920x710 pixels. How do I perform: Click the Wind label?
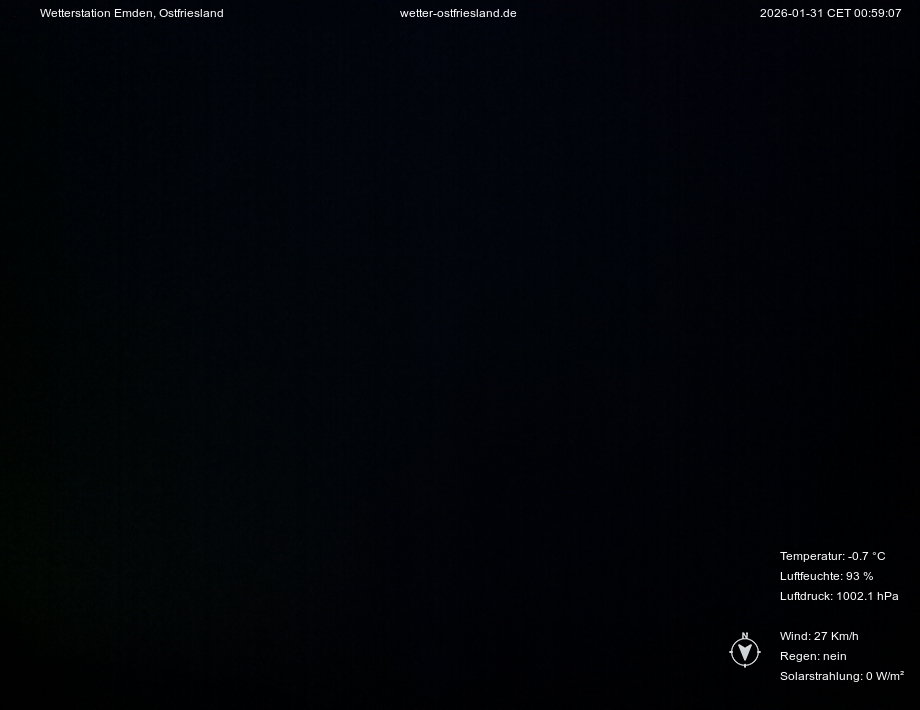tap(795, 636)
